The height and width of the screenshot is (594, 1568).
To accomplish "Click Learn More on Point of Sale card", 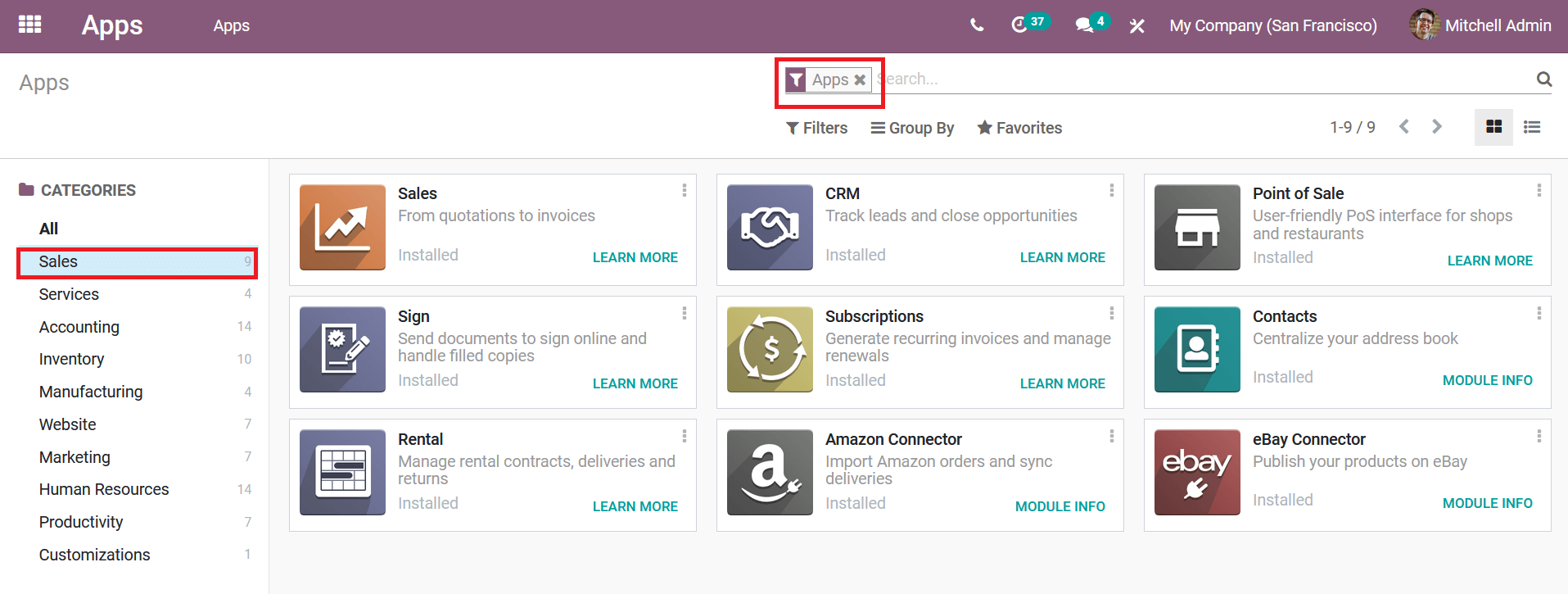I will tap(1490, 261).
